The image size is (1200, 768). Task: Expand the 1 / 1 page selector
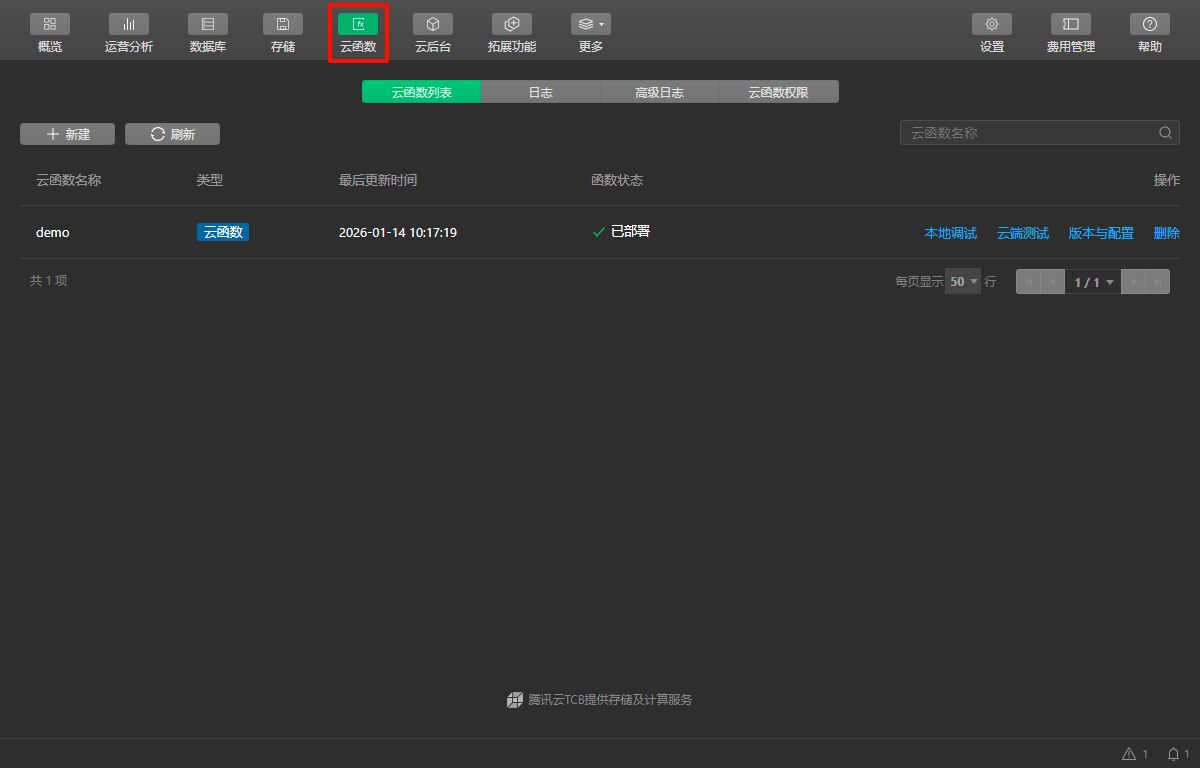tap(1093, 282)
